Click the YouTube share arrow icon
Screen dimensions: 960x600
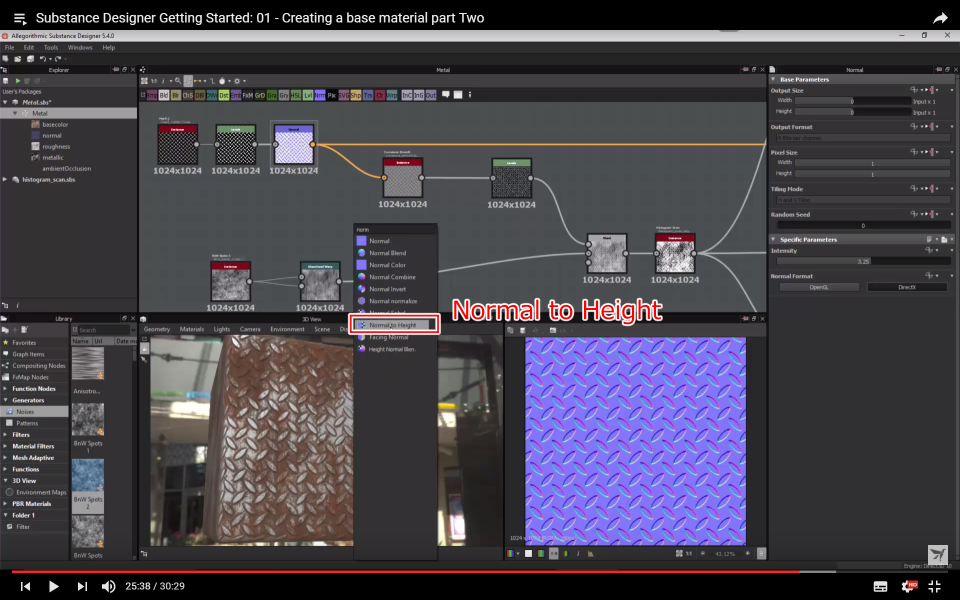point(940,18)
